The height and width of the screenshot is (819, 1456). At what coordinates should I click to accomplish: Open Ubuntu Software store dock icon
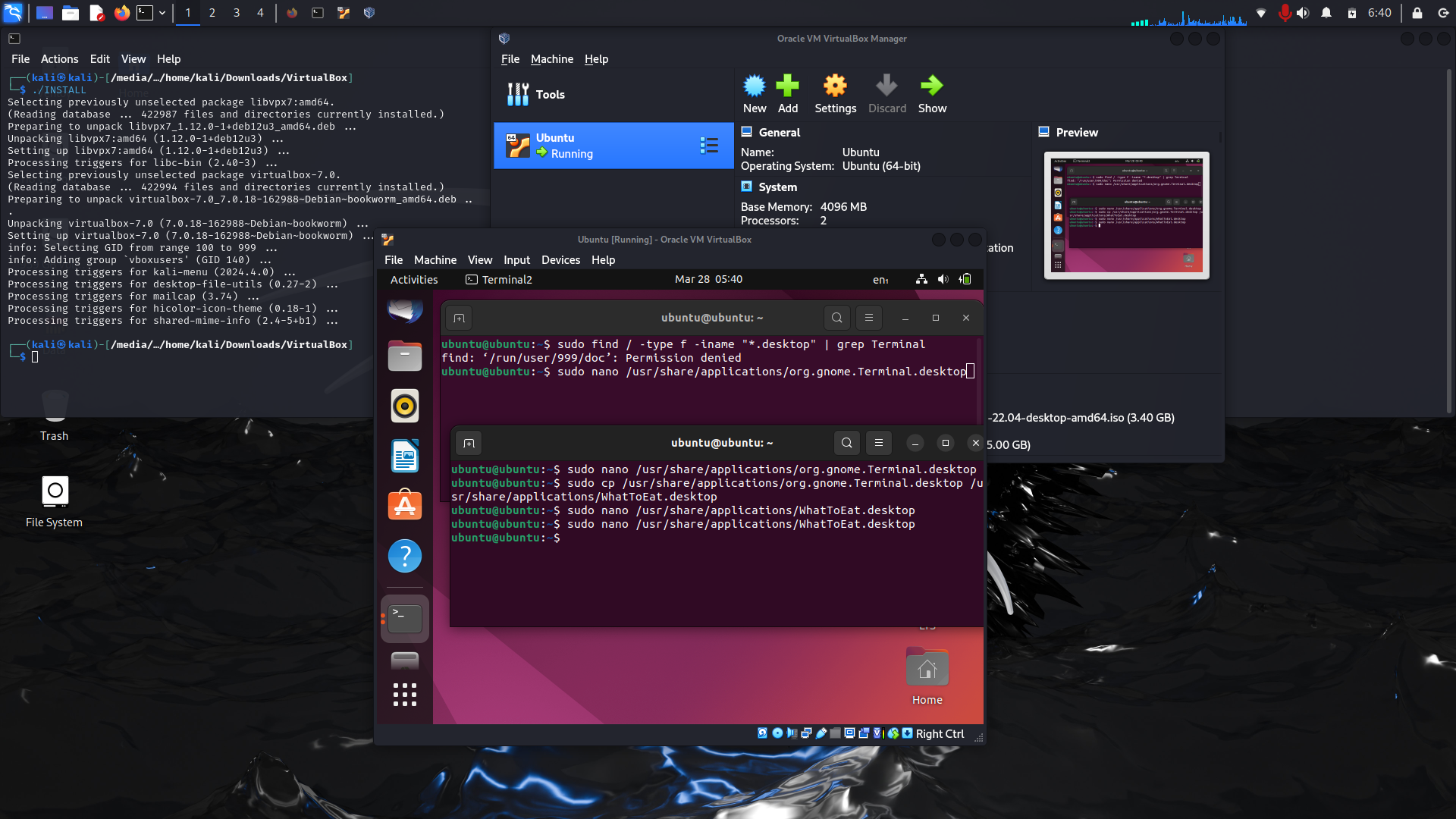[405, 506]
